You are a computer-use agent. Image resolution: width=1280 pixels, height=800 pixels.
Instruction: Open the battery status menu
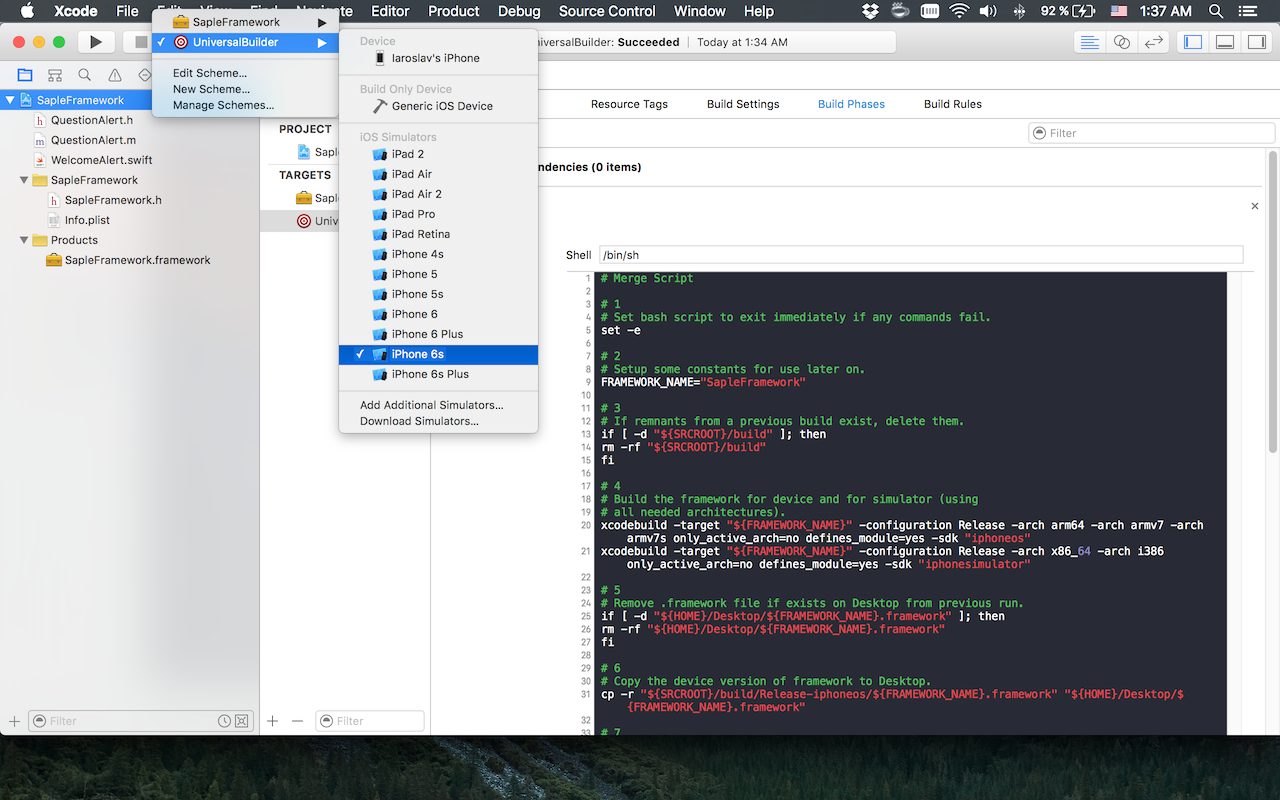1067,11
